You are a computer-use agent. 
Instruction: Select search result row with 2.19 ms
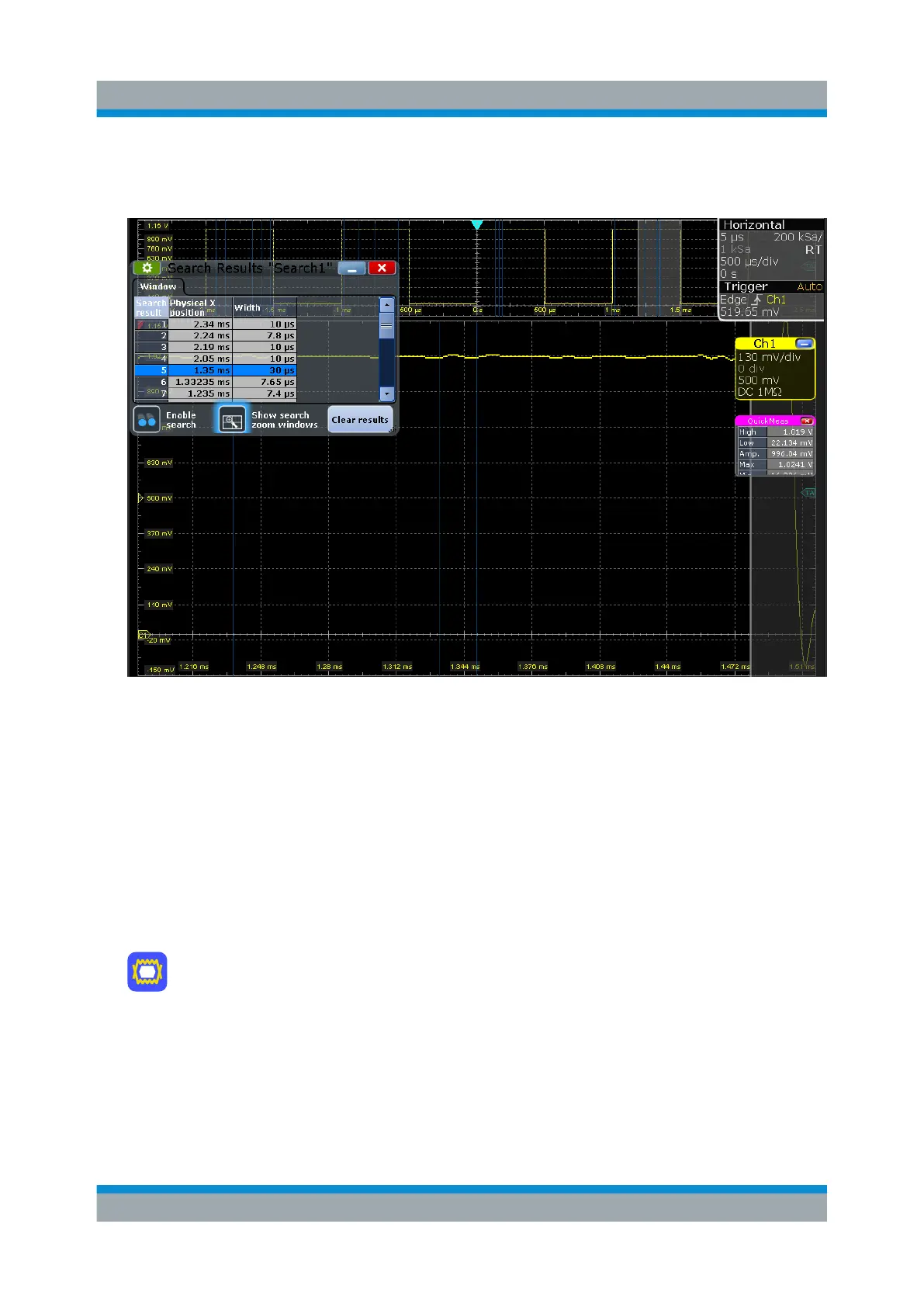click(216, 347)
